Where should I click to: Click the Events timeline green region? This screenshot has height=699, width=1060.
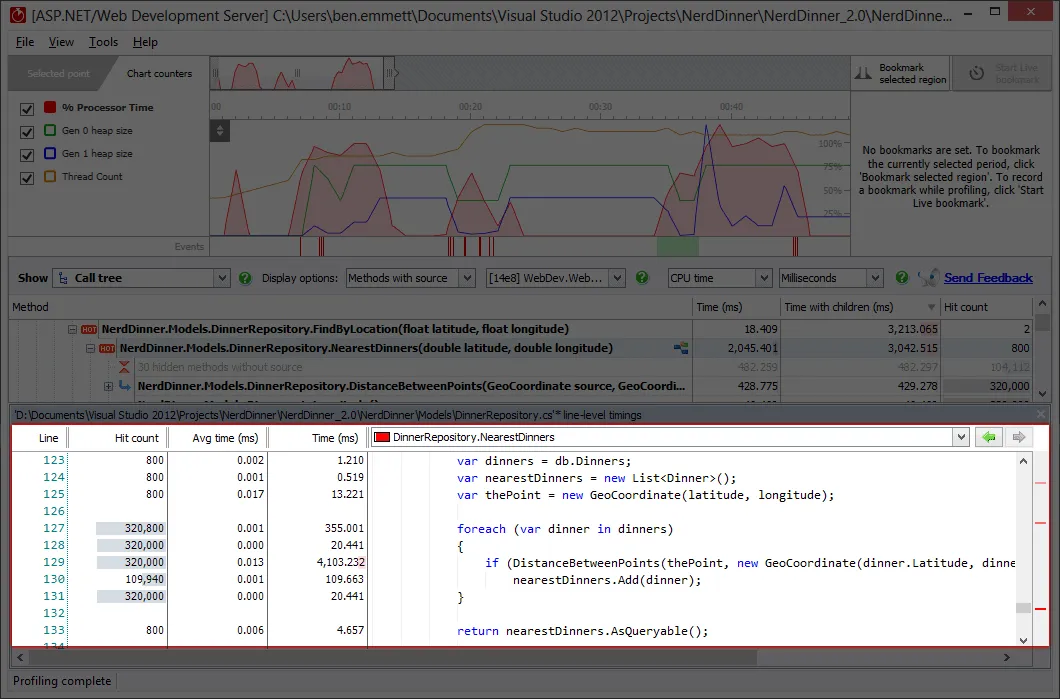[677, 246]
